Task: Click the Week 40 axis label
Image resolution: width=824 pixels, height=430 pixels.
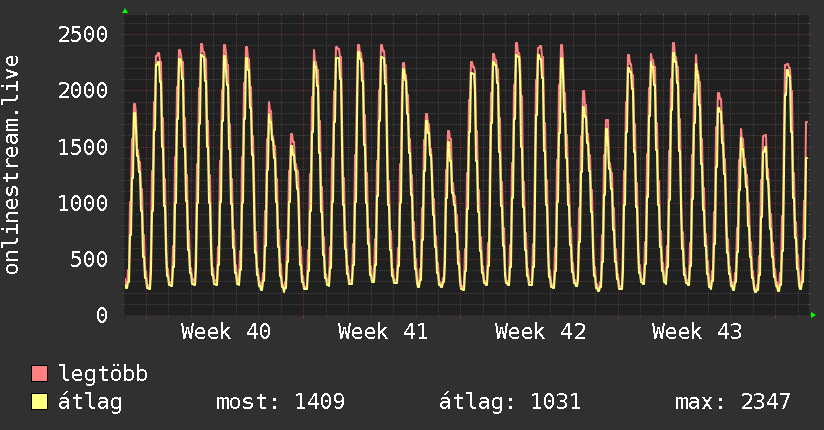Action: coord(226,332)
